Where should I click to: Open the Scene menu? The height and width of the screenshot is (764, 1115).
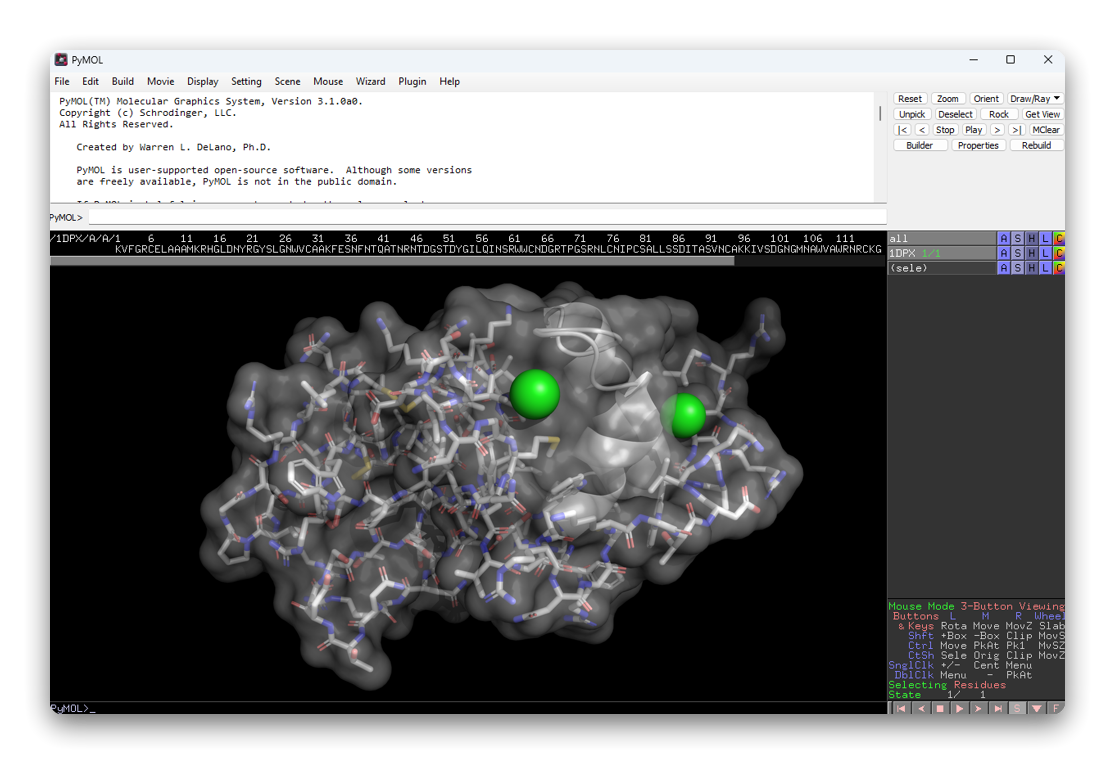(287, 82)
